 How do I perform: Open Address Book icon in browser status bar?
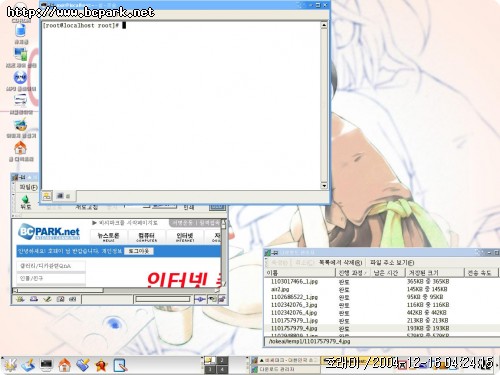pyautogui.click(x=60, y=299)
